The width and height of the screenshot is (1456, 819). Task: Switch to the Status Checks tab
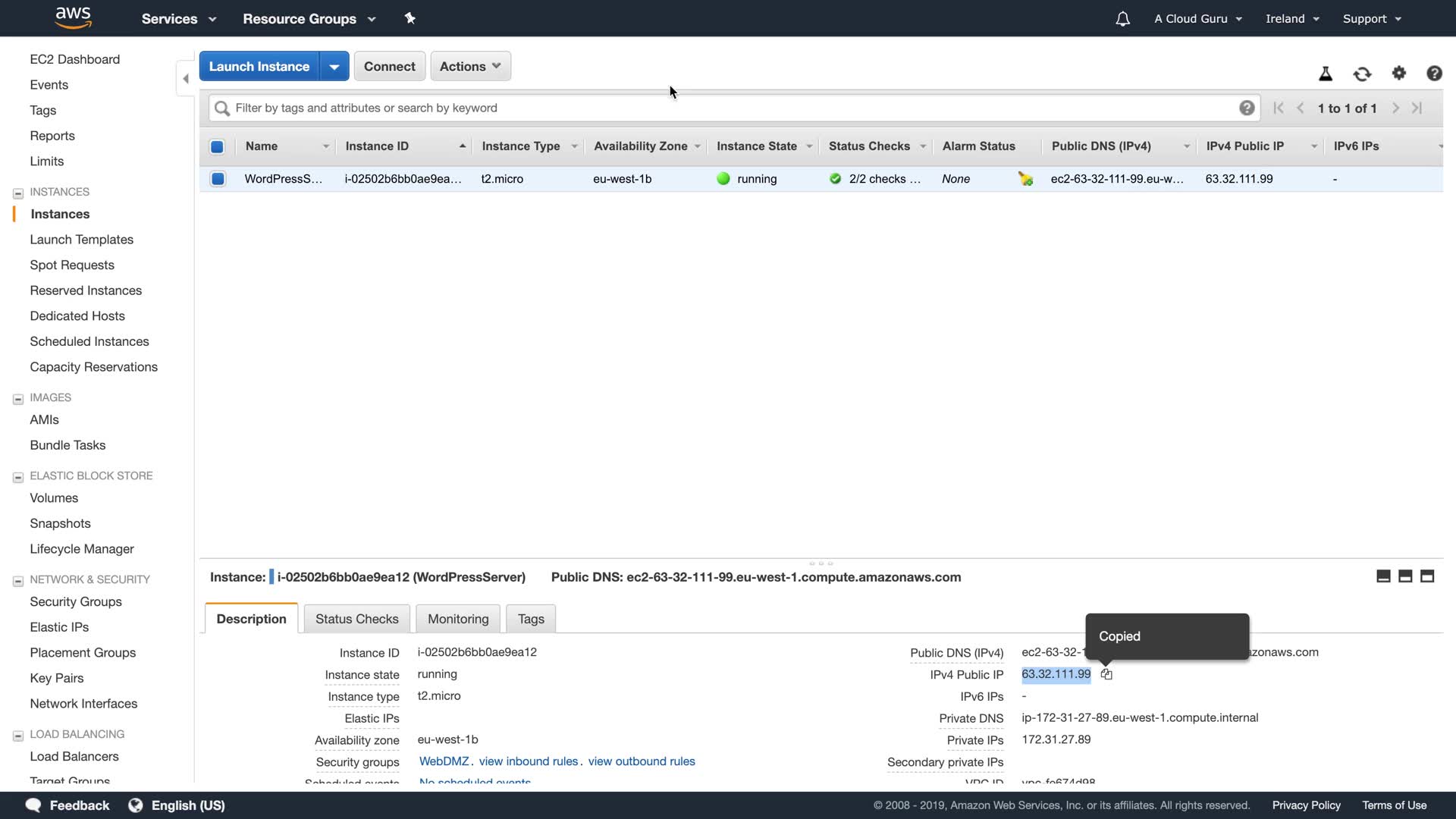(x=356, y=619)
